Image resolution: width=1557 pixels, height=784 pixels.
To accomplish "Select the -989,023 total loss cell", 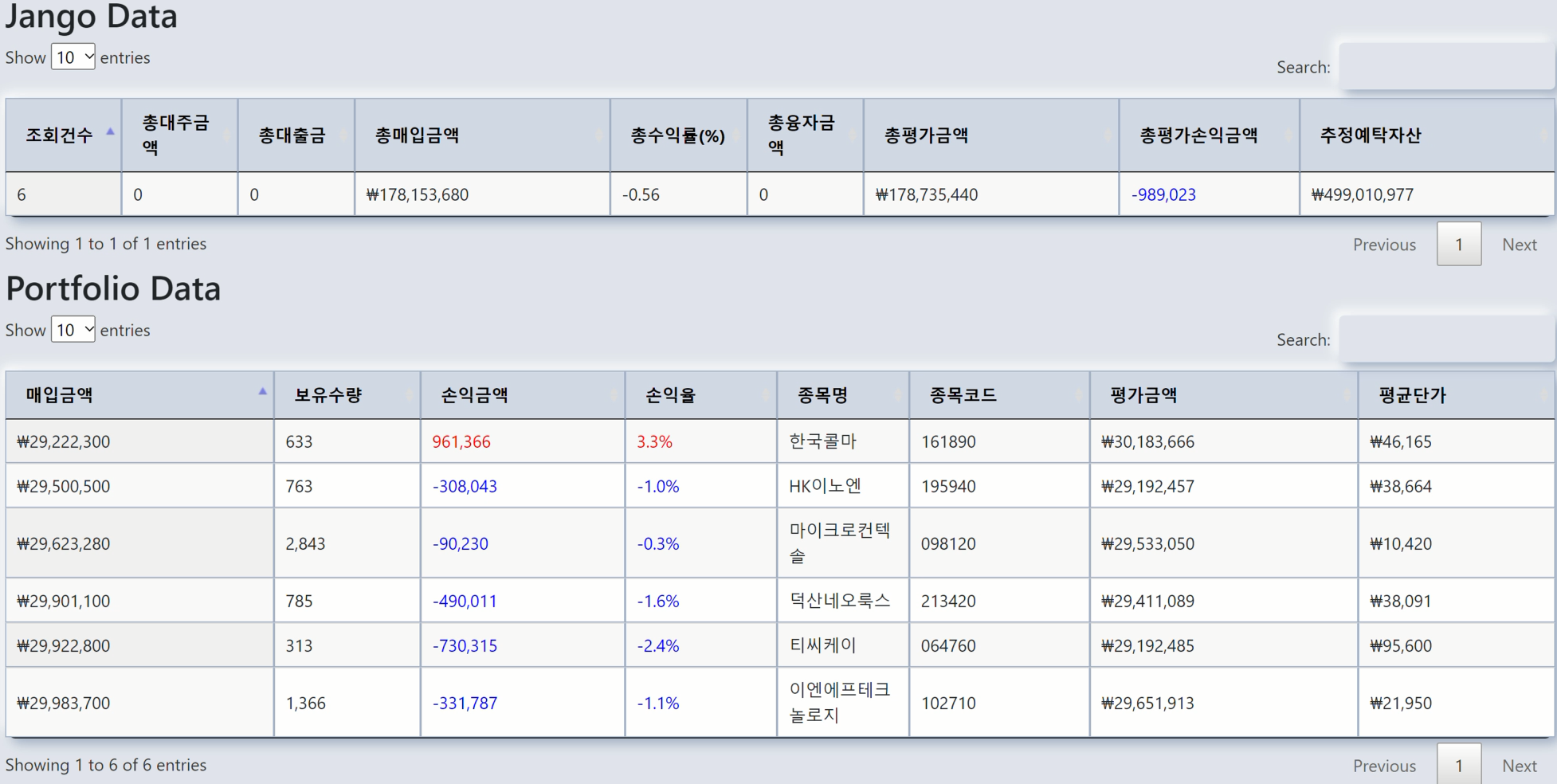I will coord(1209,194).
